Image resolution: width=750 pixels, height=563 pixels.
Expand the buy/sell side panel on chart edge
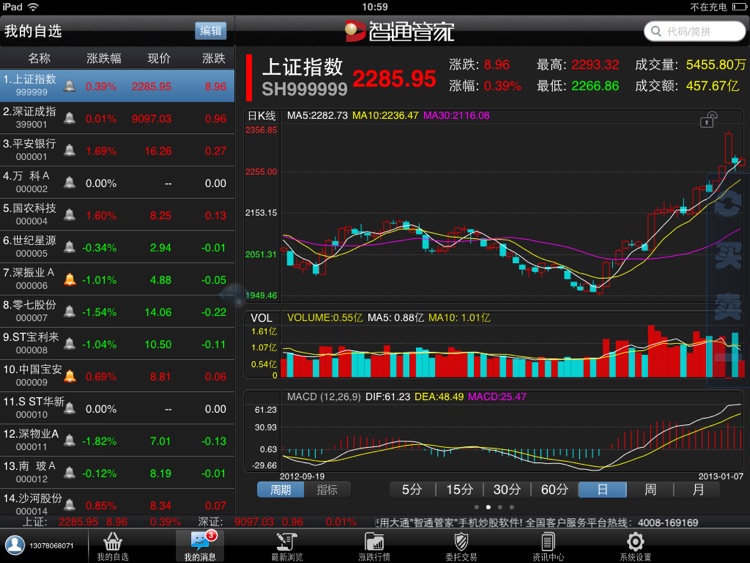coord(727,280)
